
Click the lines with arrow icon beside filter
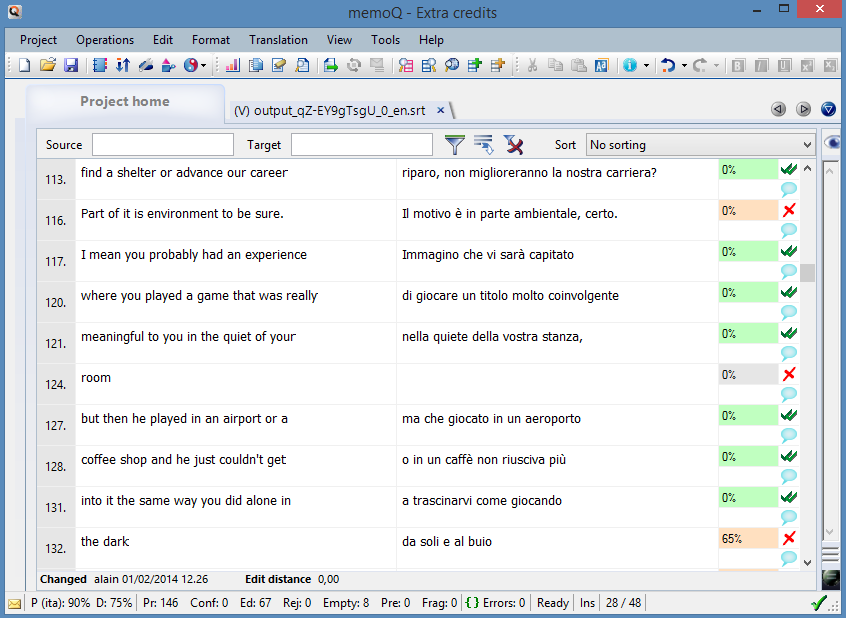(x=484, y=145)
